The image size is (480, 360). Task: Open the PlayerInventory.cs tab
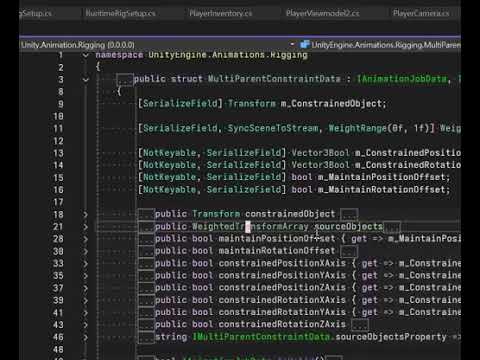[221, 13]
